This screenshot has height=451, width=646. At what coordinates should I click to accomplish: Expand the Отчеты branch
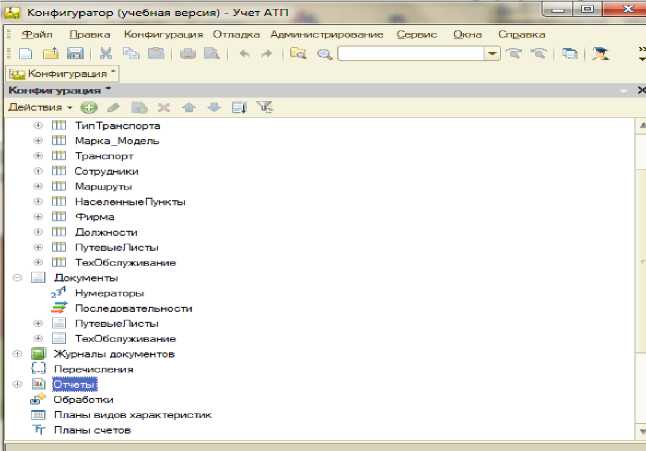17,384
